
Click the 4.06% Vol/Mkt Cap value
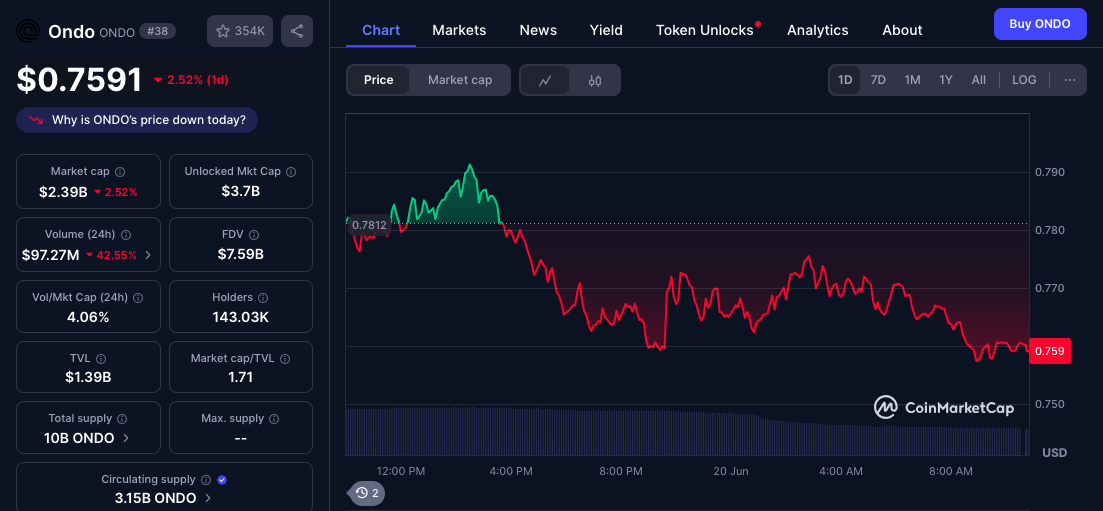89,317
